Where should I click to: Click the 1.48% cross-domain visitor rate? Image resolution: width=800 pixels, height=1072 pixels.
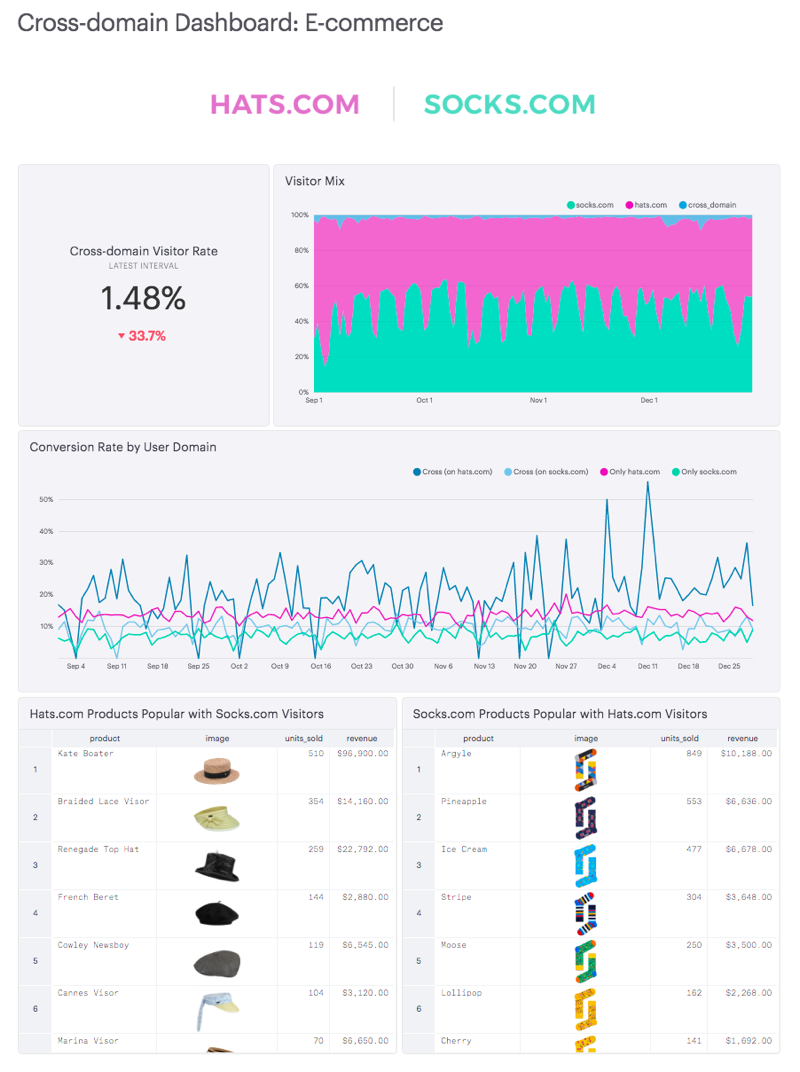143,299
